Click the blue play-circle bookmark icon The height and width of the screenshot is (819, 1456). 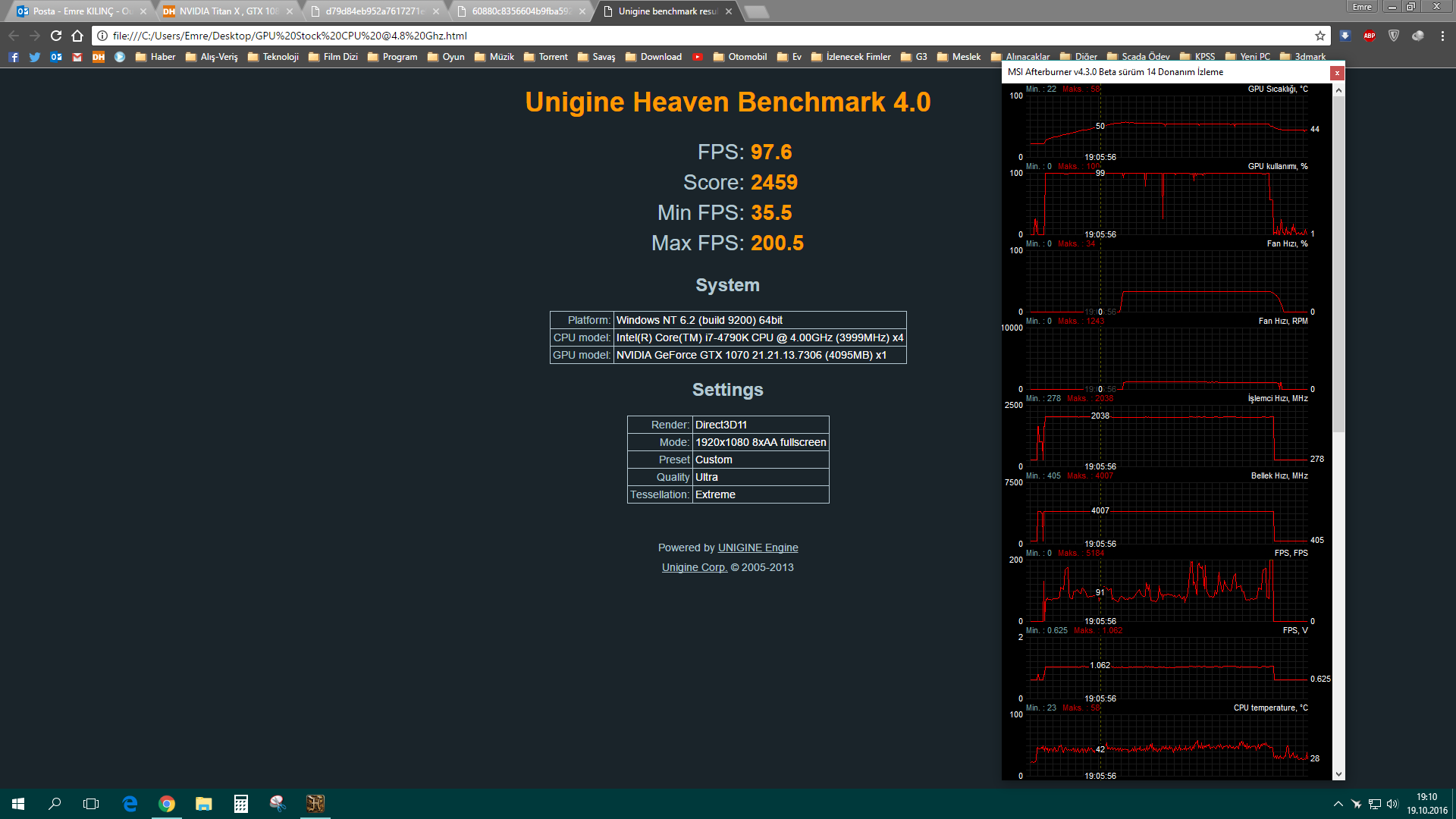click(x=120, y=57)
